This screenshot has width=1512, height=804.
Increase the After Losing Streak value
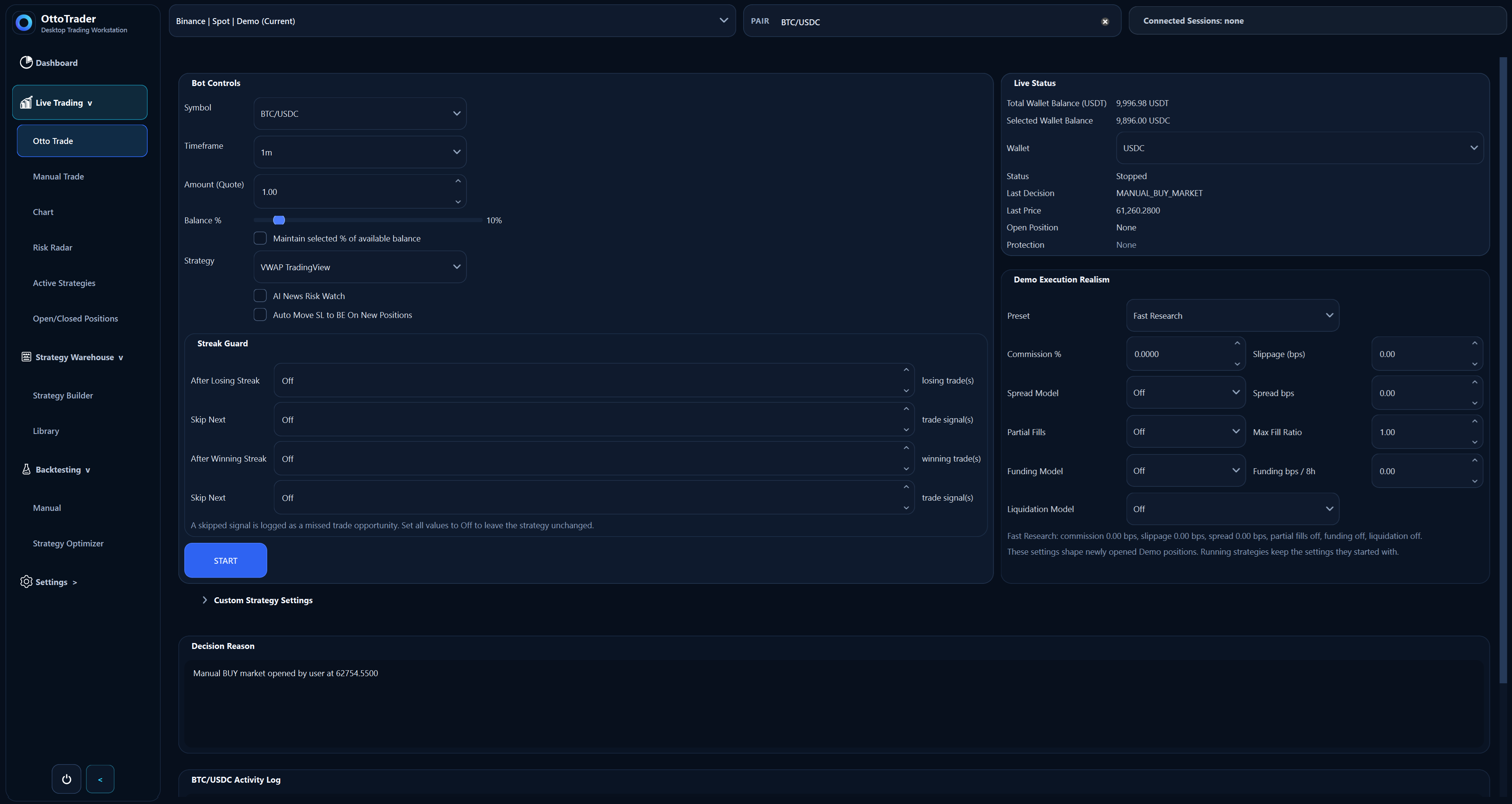click(x=906, y=370)
